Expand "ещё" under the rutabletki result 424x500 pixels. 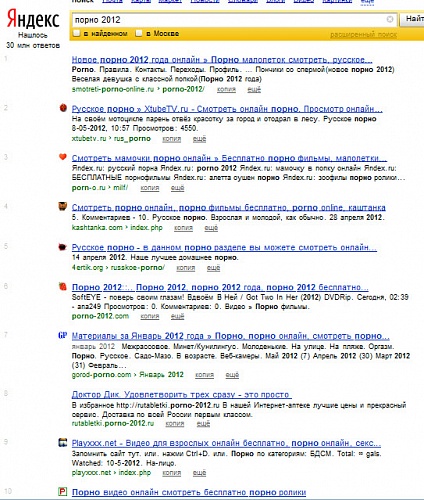203,423
